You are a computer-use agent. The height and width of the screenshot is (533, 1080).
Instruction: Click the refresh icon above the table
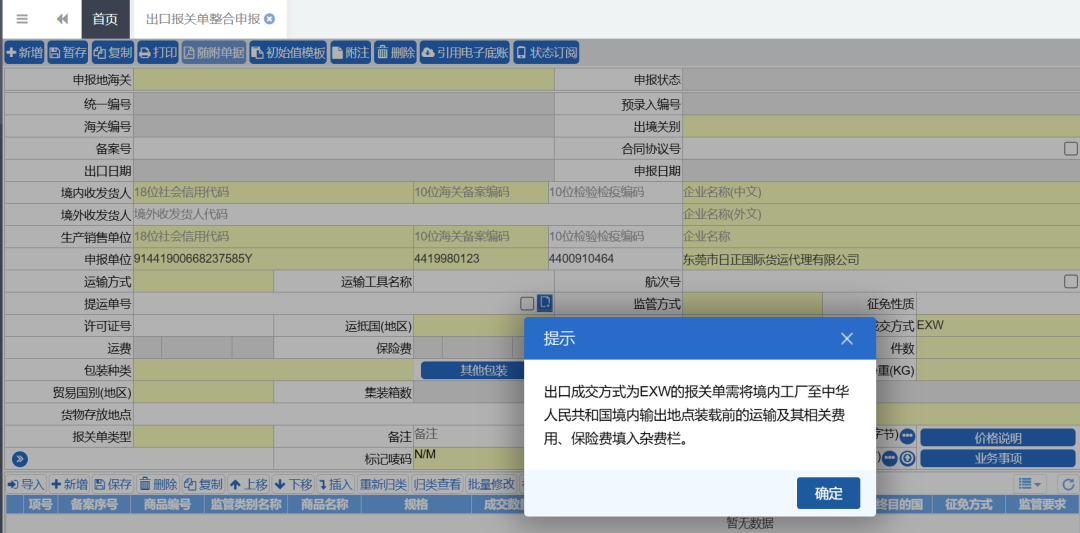[1067, 484]
